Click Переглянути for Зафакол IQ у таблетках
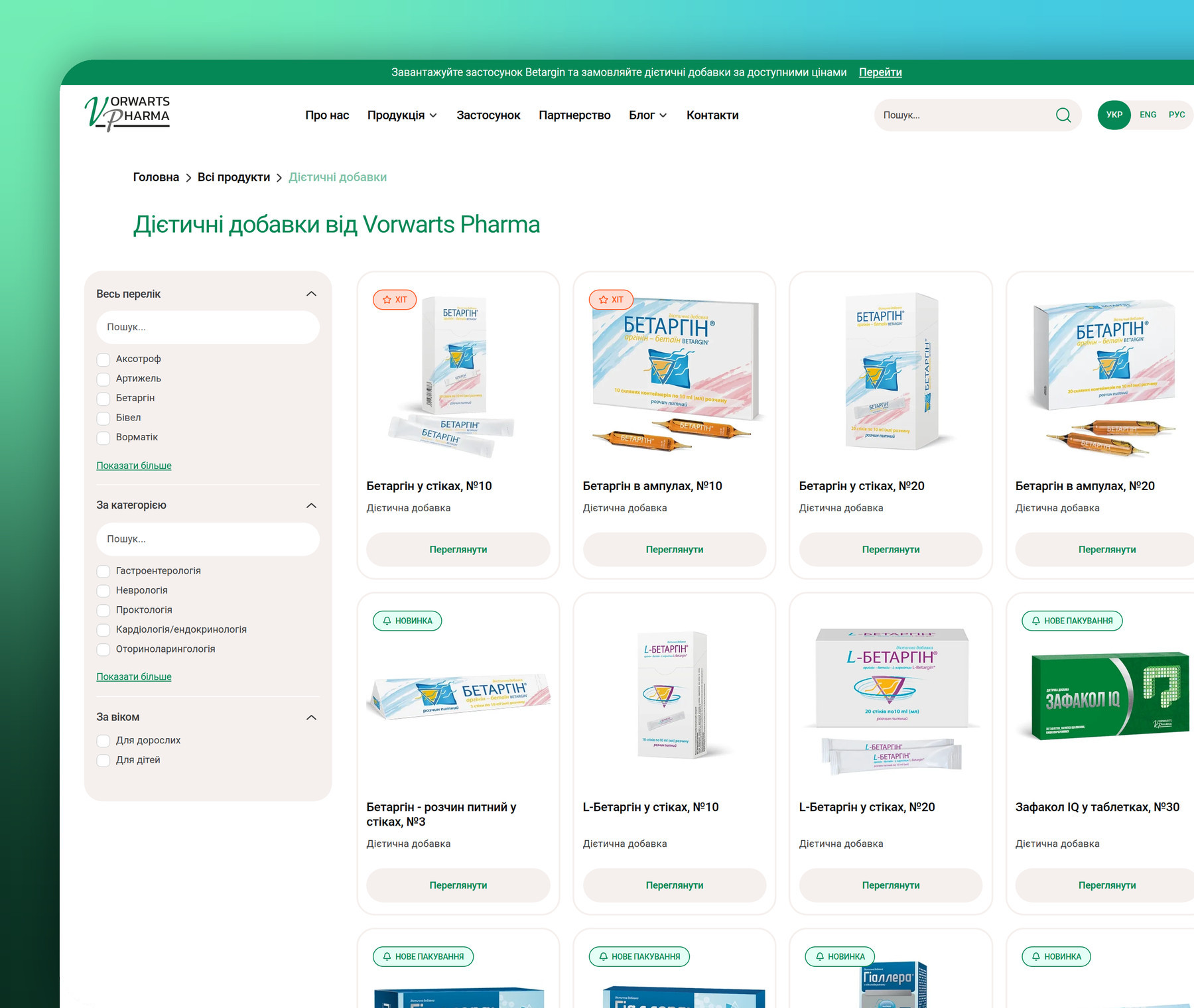This screenshot has height=1008, width=1194. point(1106,885)
